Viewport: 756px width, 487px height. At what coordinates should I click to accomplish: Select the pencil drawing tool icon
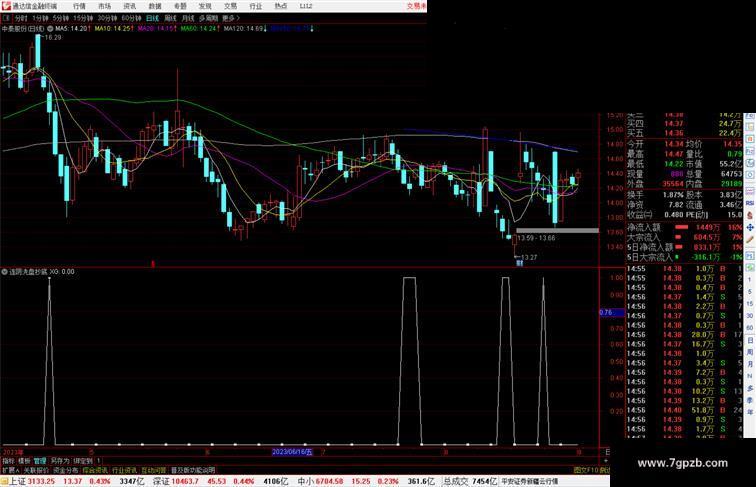pos(750,240)
